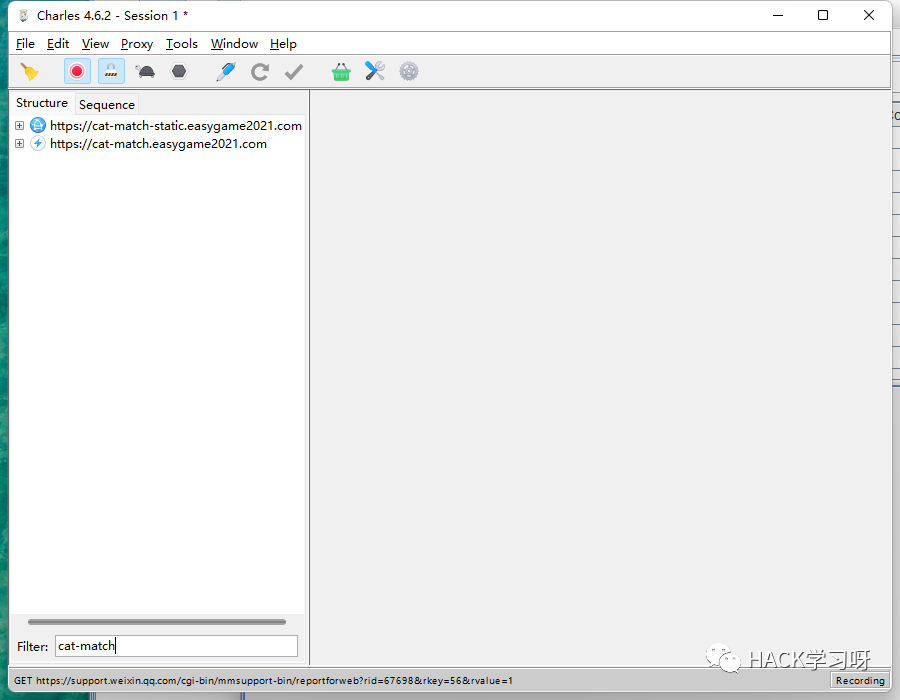900x700 pixels.
Task: Toggle breakpoints hexagon icon
Action: tap(179, 71)
